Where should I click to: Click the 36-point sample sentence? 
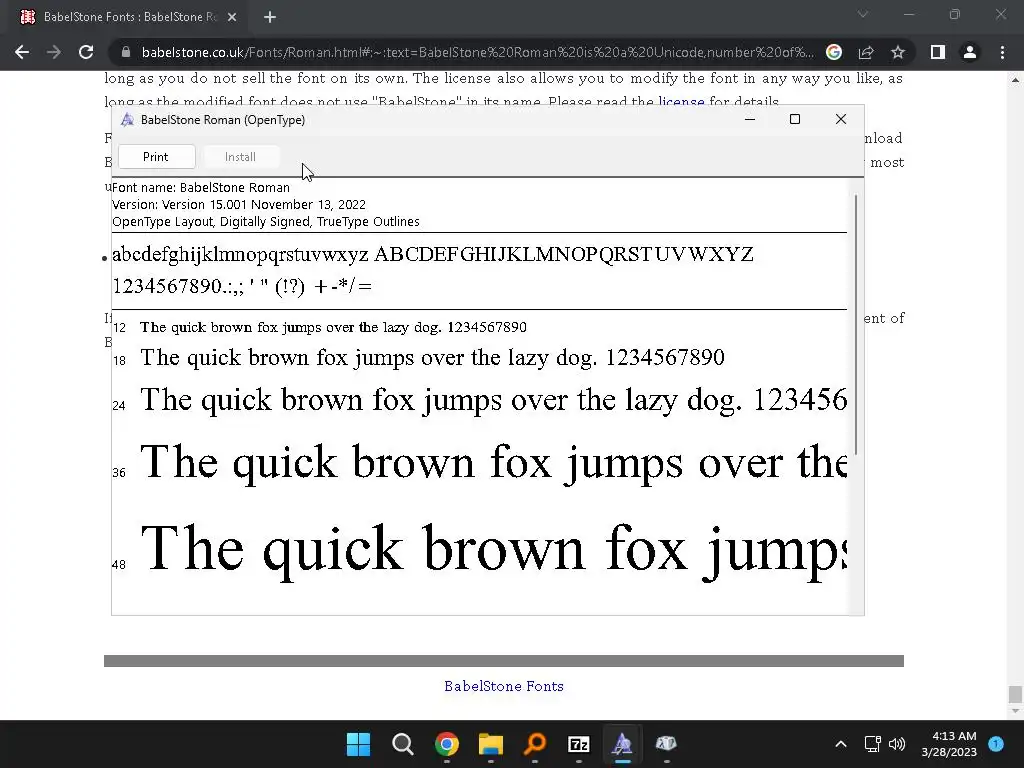pyautogui.click(x=493, y=463)
